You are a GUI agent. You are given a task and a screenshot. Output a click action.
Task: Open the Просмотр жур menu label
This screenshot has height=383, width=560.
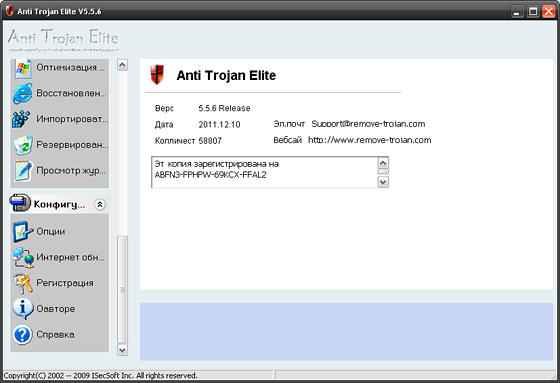coord(71,171)
